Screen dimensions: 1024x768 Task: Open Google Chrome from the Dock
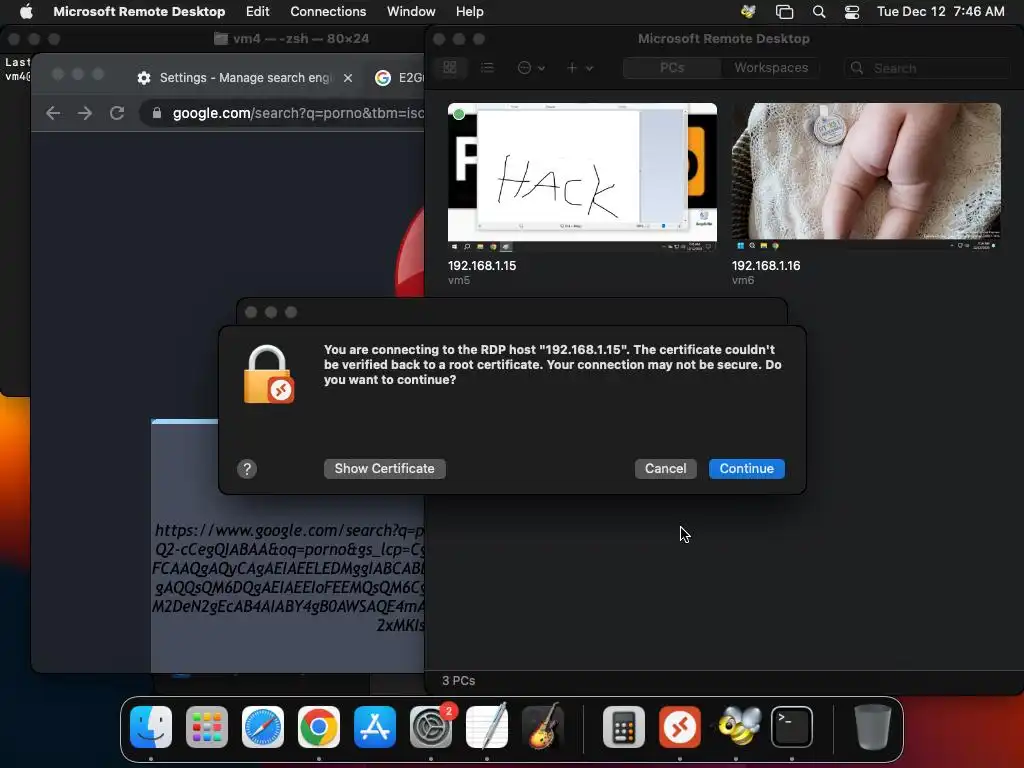(319, 726)
